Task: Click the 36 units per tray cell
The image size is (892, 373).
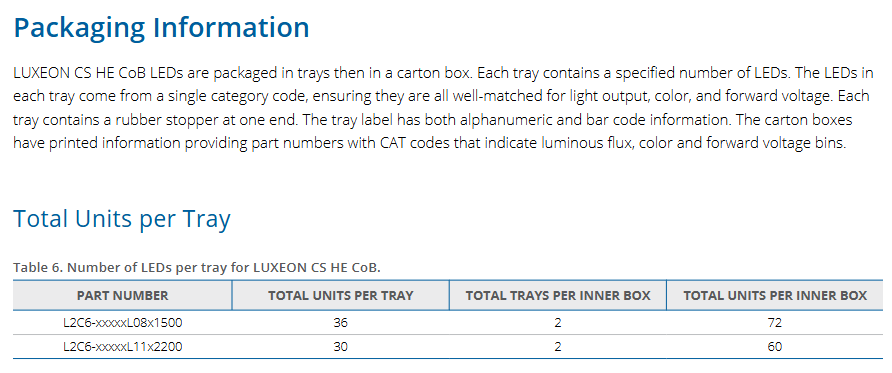Action: tap(341, 323)
